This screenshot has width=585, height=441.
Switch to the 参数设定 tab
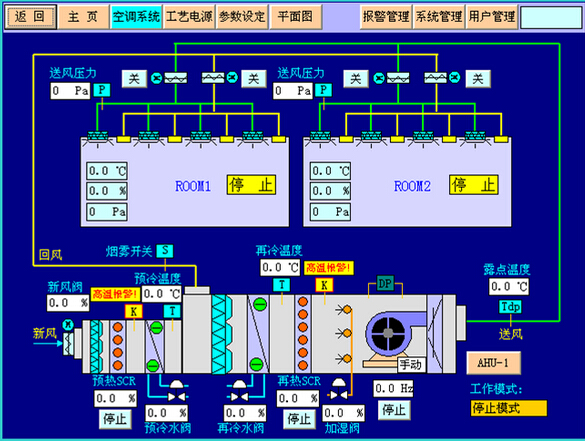click(x=242, y=17)
